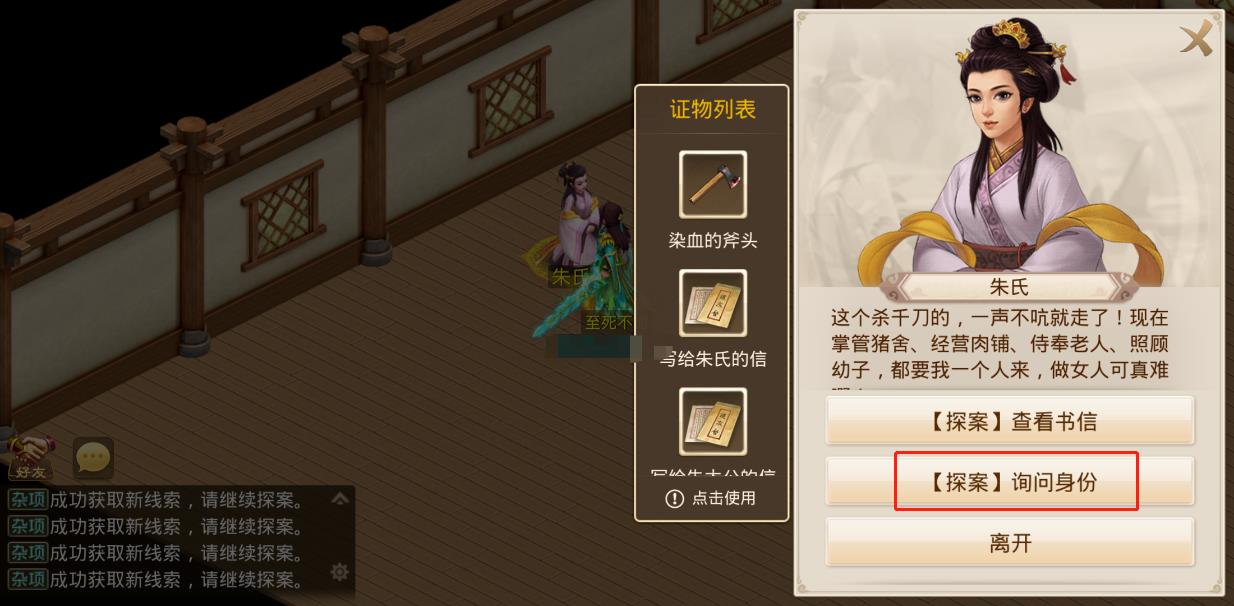Select the letter to 朱氏 evidence icon
Screen dimensions: 1234x606
click(x=713, y=303)
